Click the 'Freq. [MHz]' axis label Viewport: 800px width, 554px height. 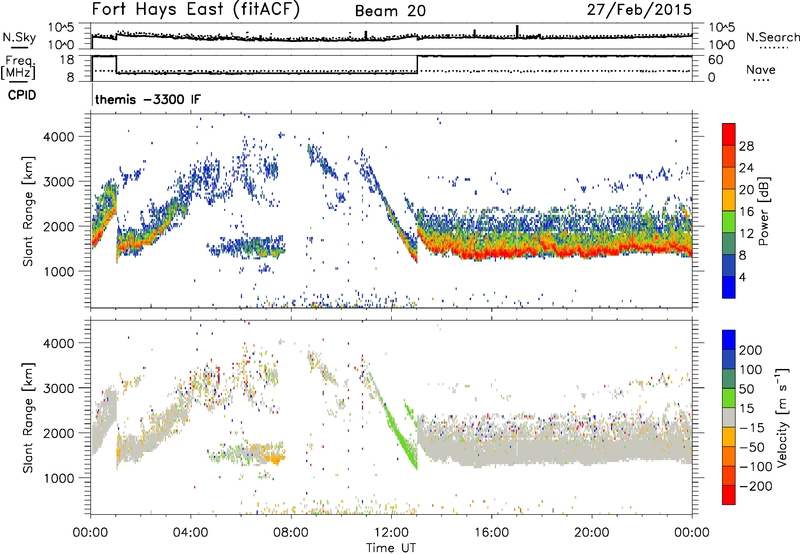pyautogui.click(x=19, y=67)
